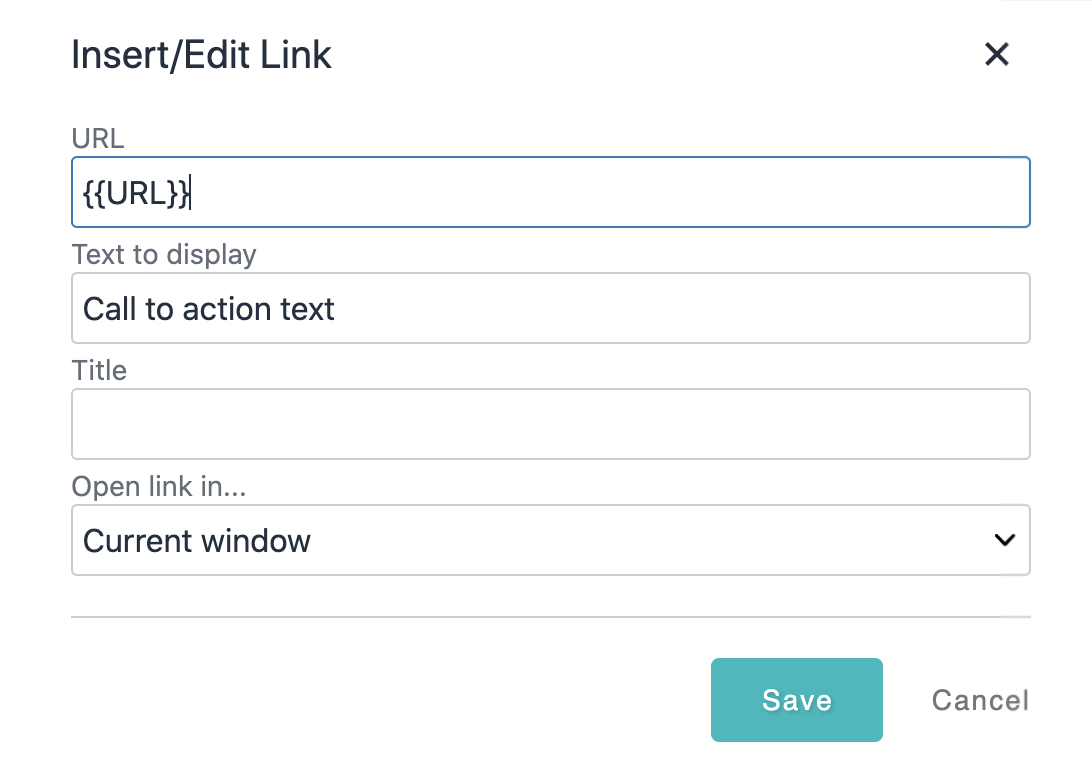
Task: Place the cursor in the Title field
Action: click(550, 424)
